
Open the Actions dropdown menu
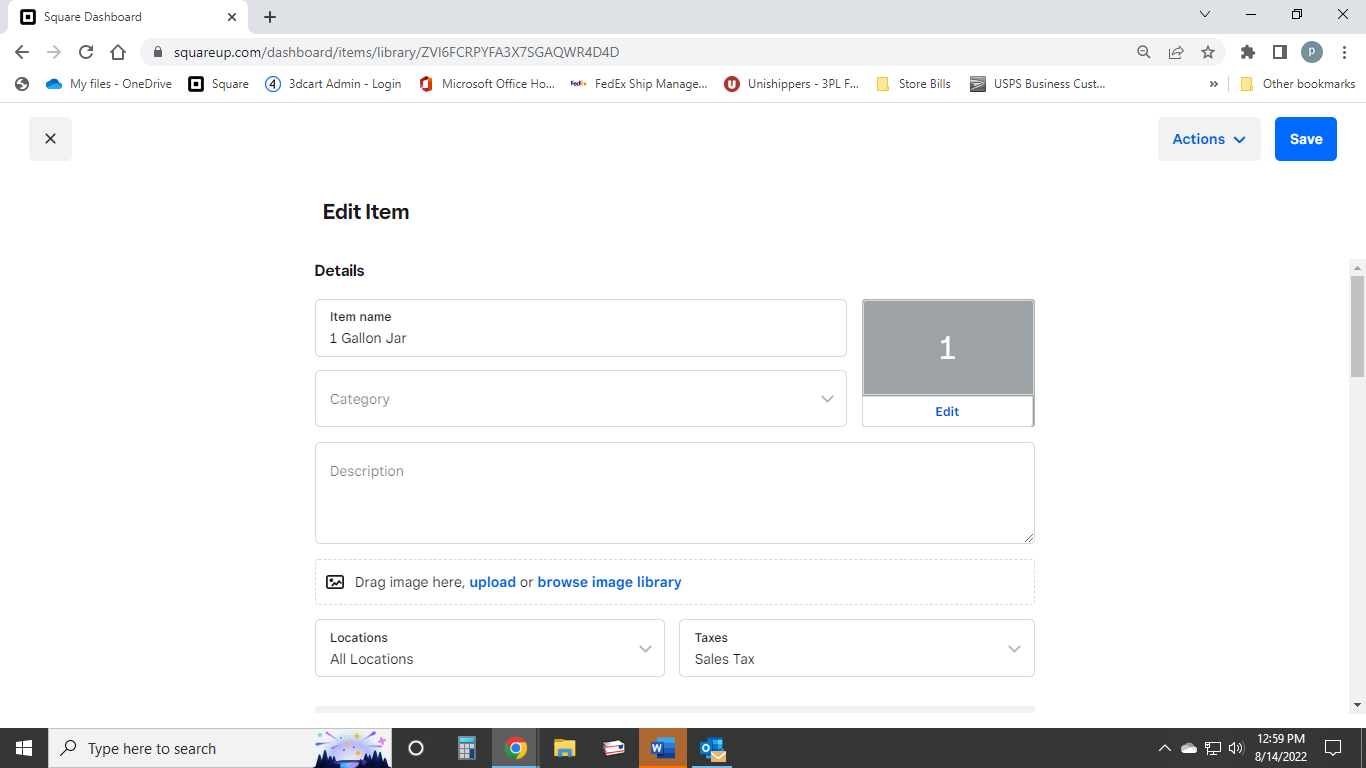(1209, 139)
